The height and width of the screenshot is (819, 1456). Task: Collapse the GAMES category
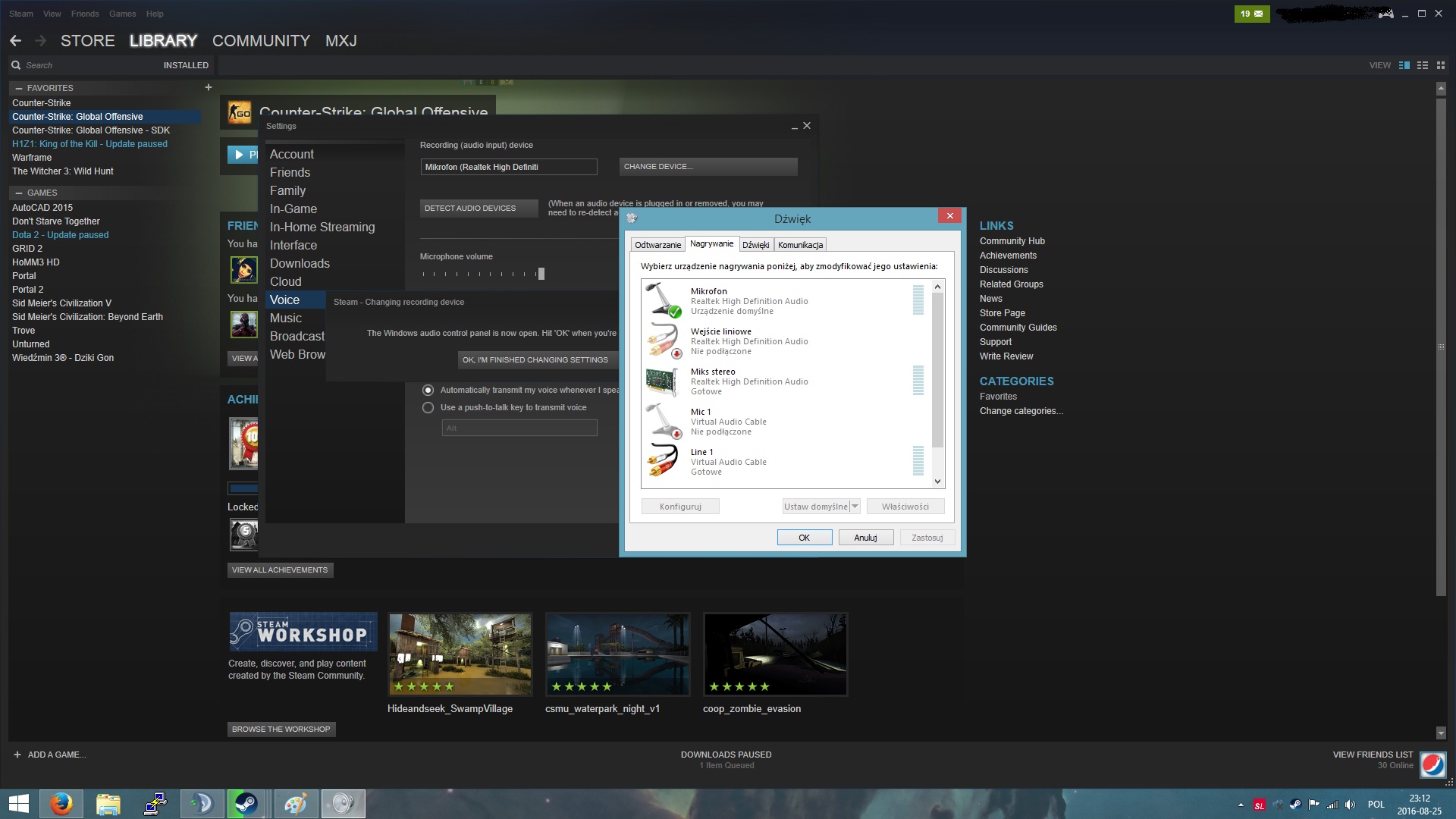pos(19,193)
